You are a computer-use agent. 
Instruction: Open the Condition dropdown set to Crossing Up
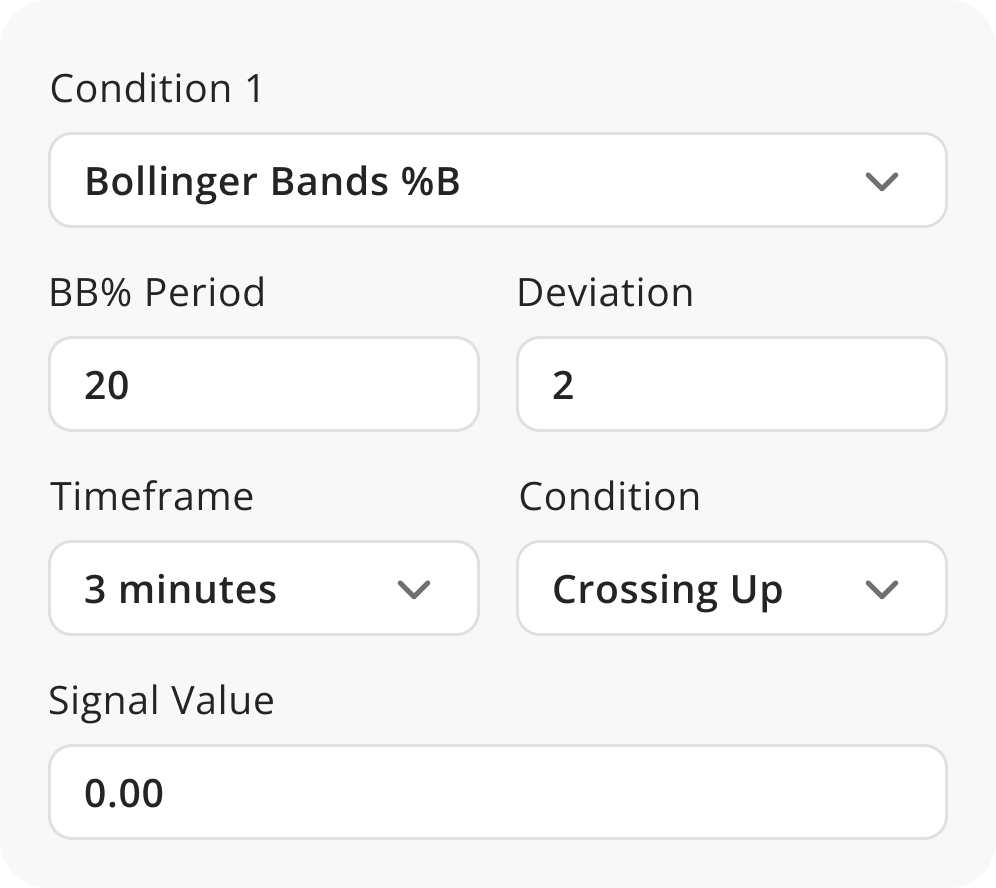click(731, 589)
